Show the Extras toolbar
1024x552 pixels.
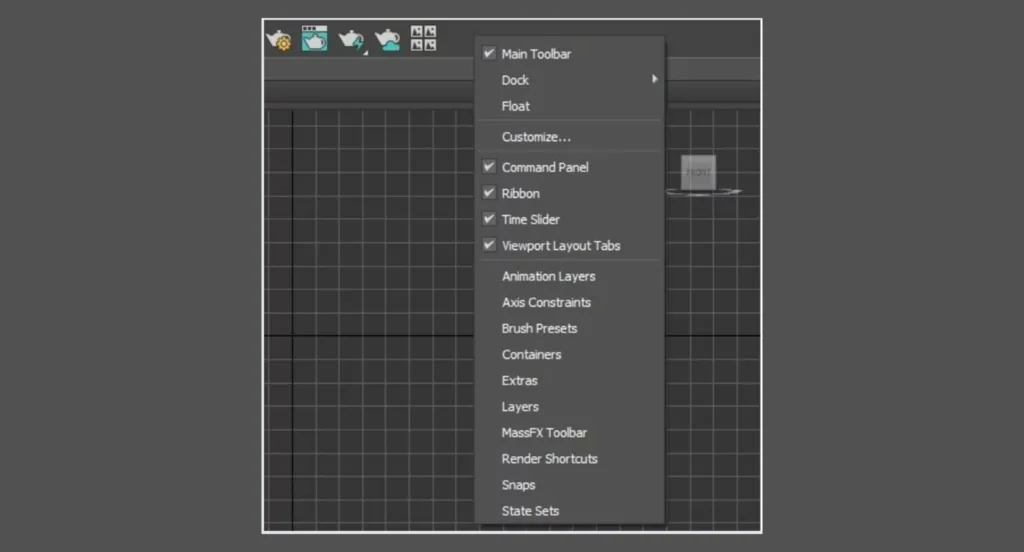coord(569,381)
